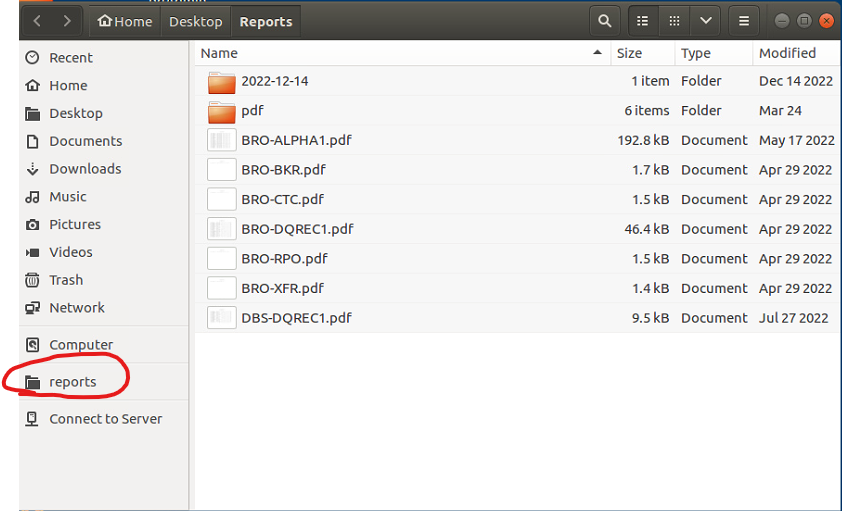
Task: Select the BRO-ALPHA1.pdf thumbnail
Action: pyautogui.click(x=221, y=140)
